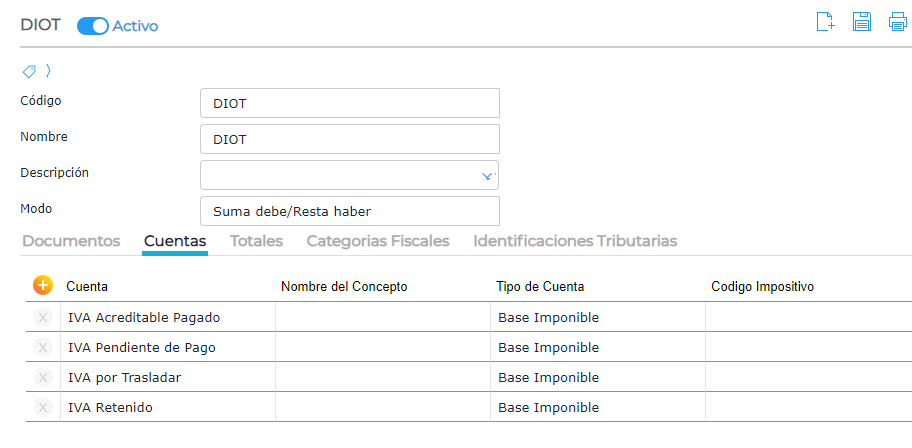This screenshot has width=912, height=448.
Task: Expand the Descripción dropdown arrow
Action: 487,175
